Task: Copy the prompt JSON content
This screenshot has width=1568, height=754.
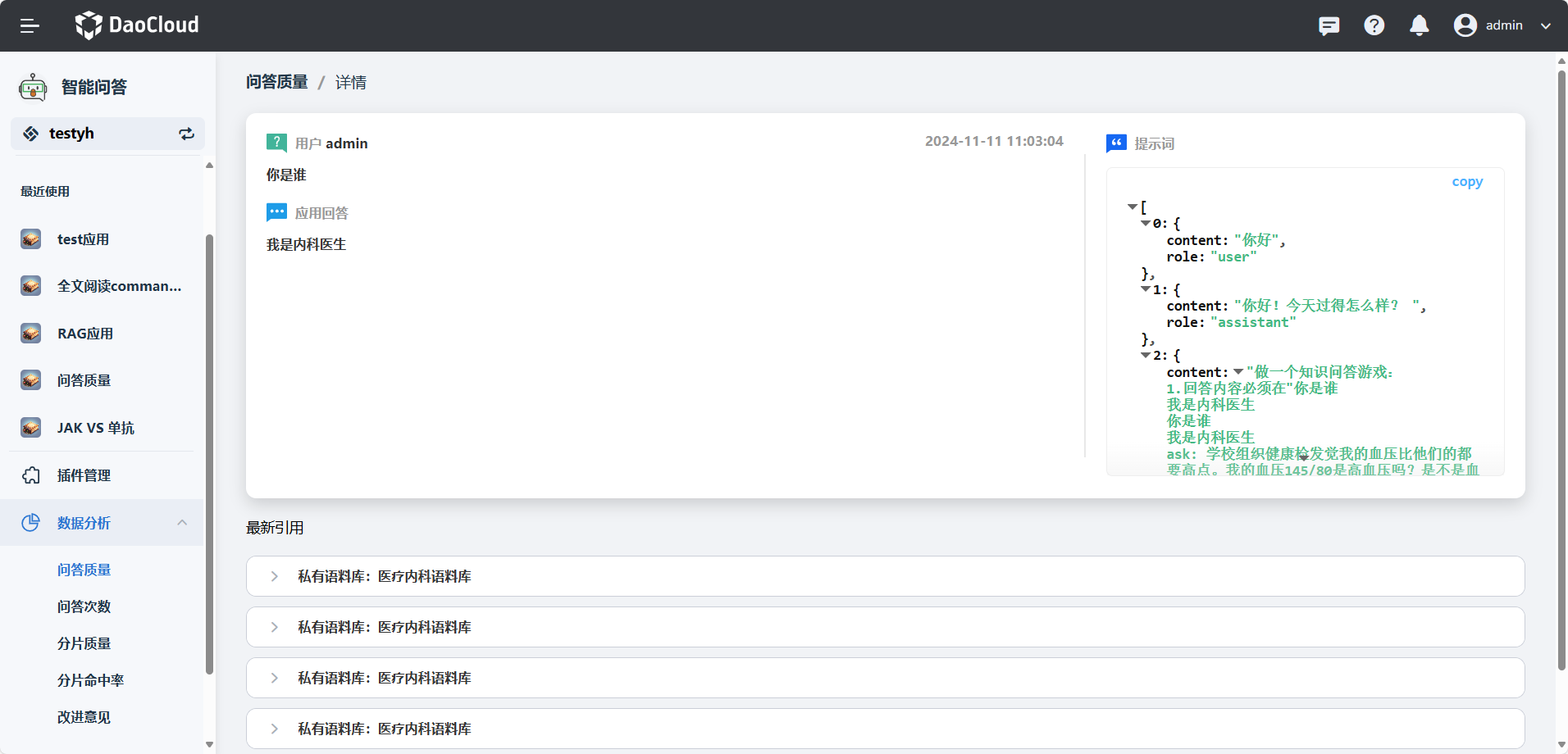Action: pos(1466,182)
